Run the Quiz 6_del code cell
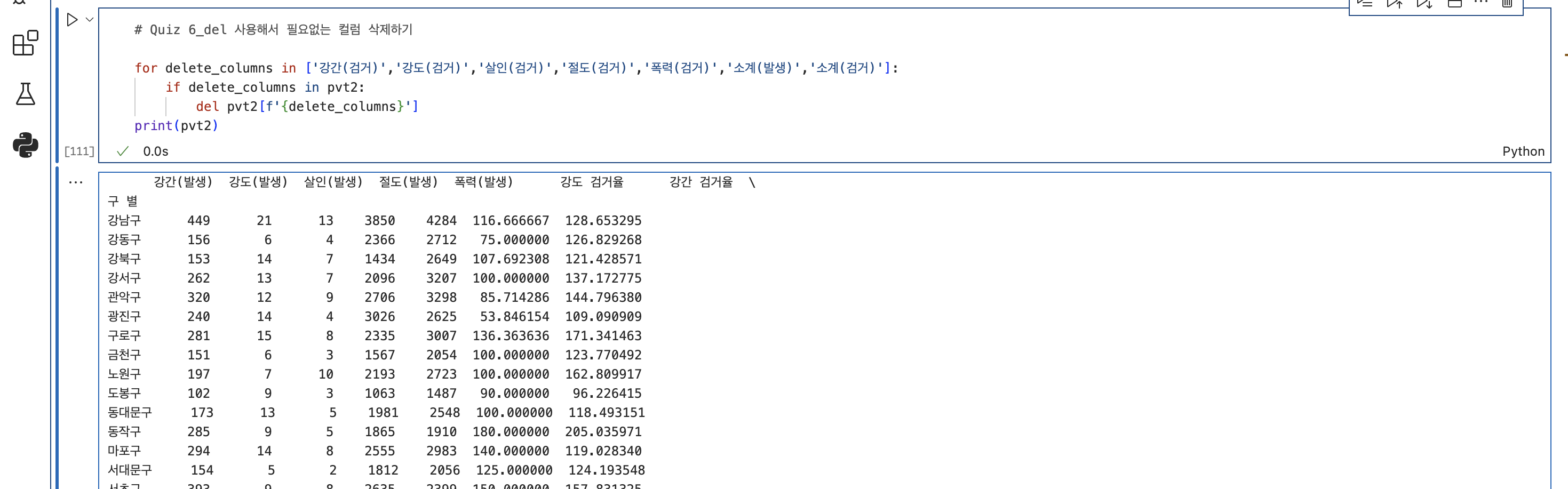 pos(72,20)
